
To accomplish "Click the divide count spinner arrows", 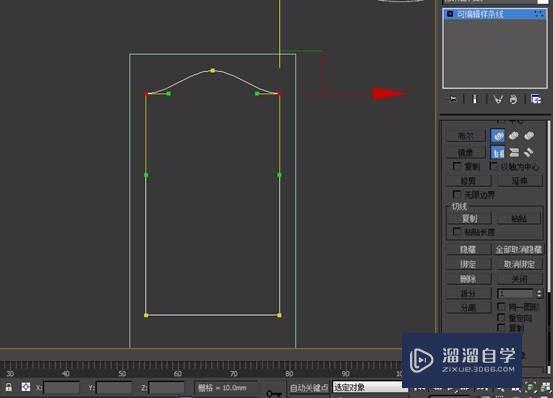I will coord(539,293).
